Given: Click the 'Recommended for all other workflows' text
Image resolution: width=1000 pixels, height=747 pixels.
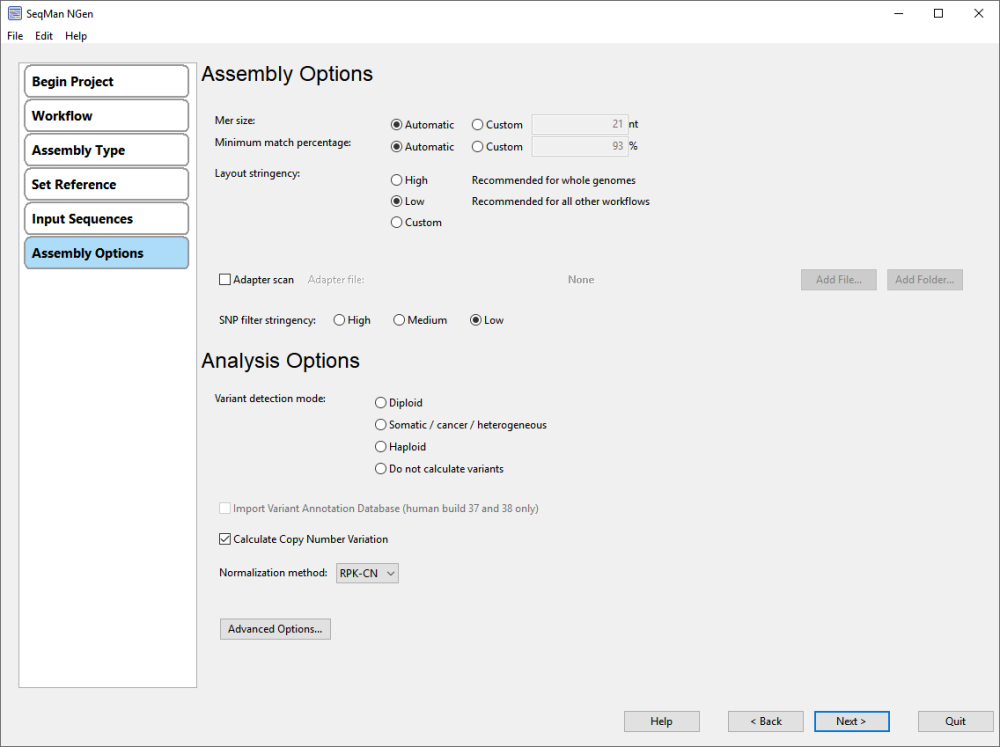Looking at the screenshot, I should (561, 202).
